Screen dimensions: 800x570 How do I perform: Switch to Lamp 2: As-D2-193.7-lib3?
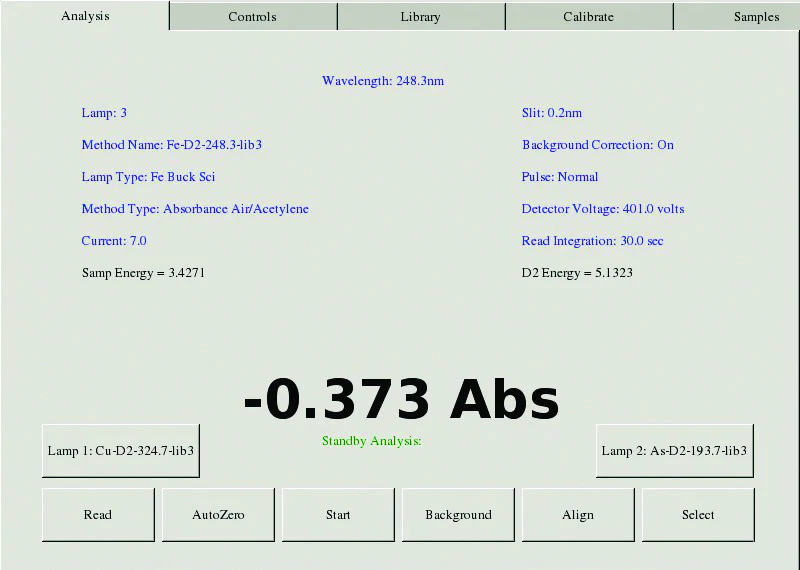click(674, 451)
